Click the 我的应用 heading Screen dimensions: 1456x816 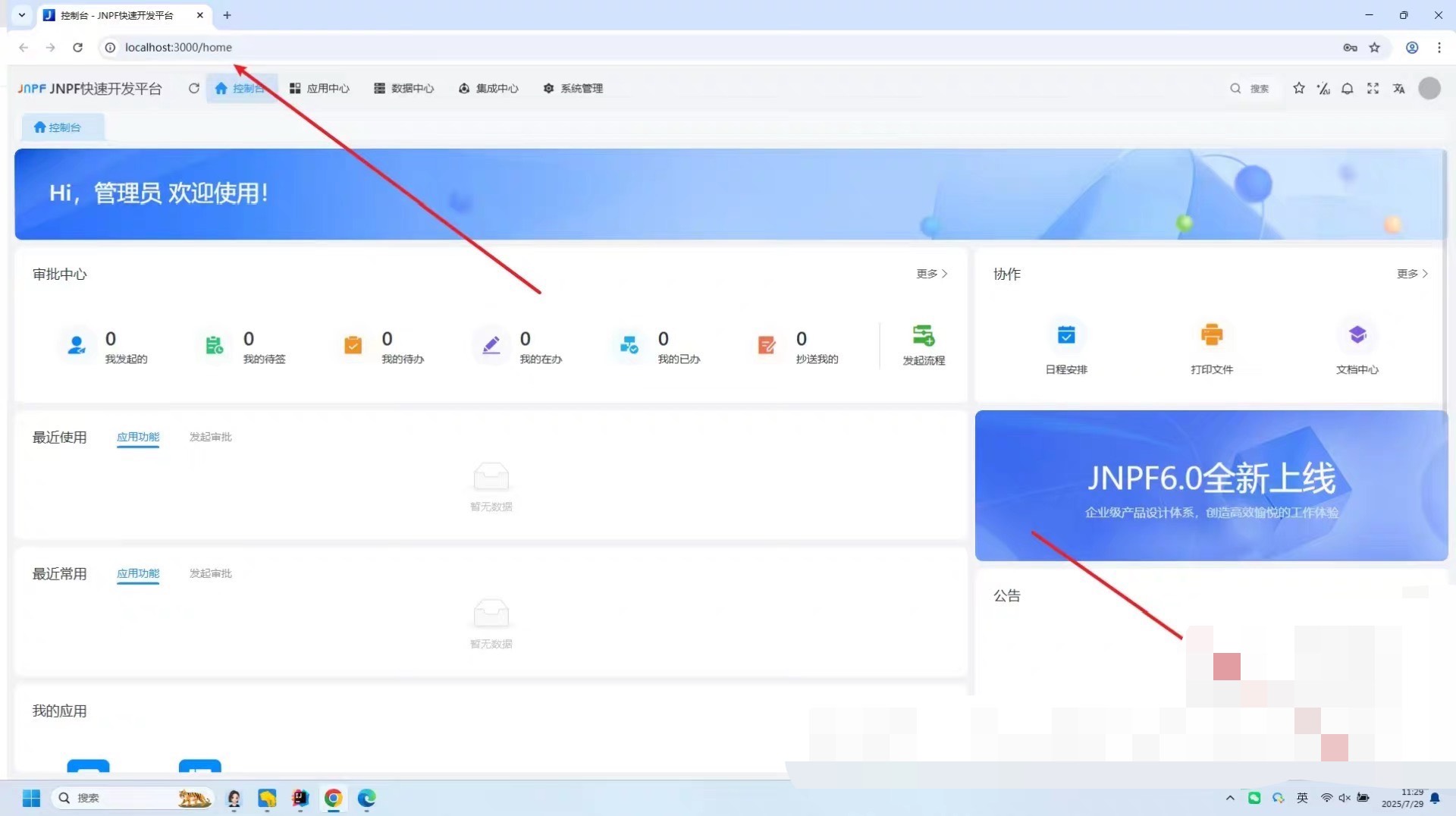(x=60, y=711)
